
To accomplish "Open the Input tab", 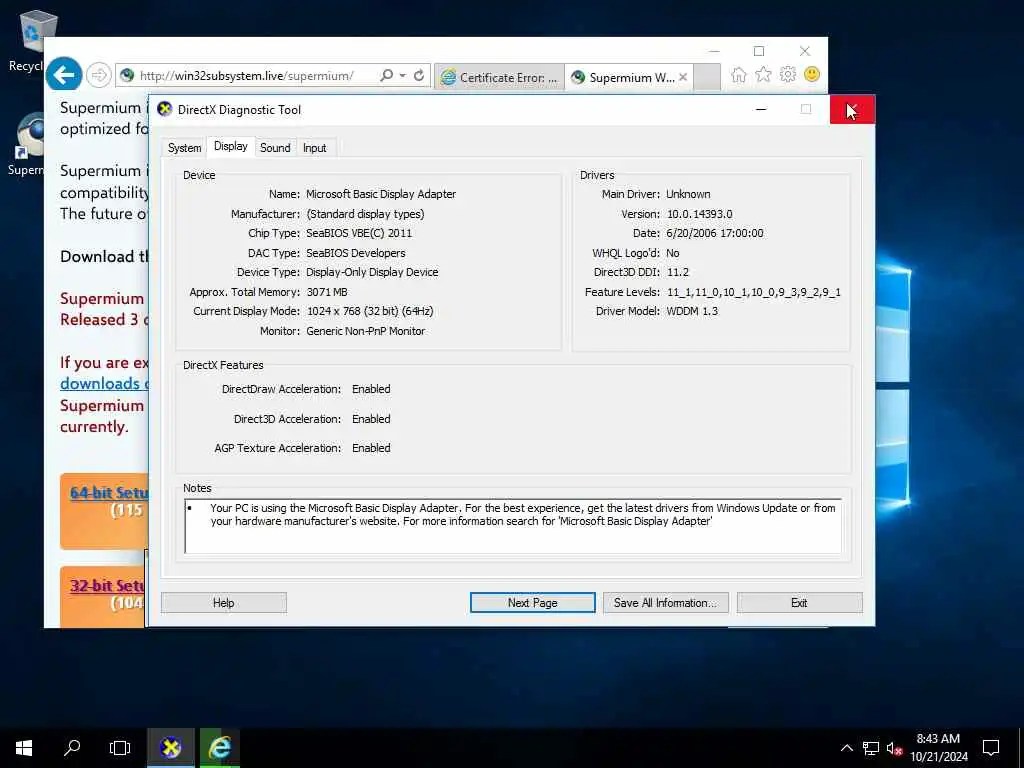I will [314, 148].
